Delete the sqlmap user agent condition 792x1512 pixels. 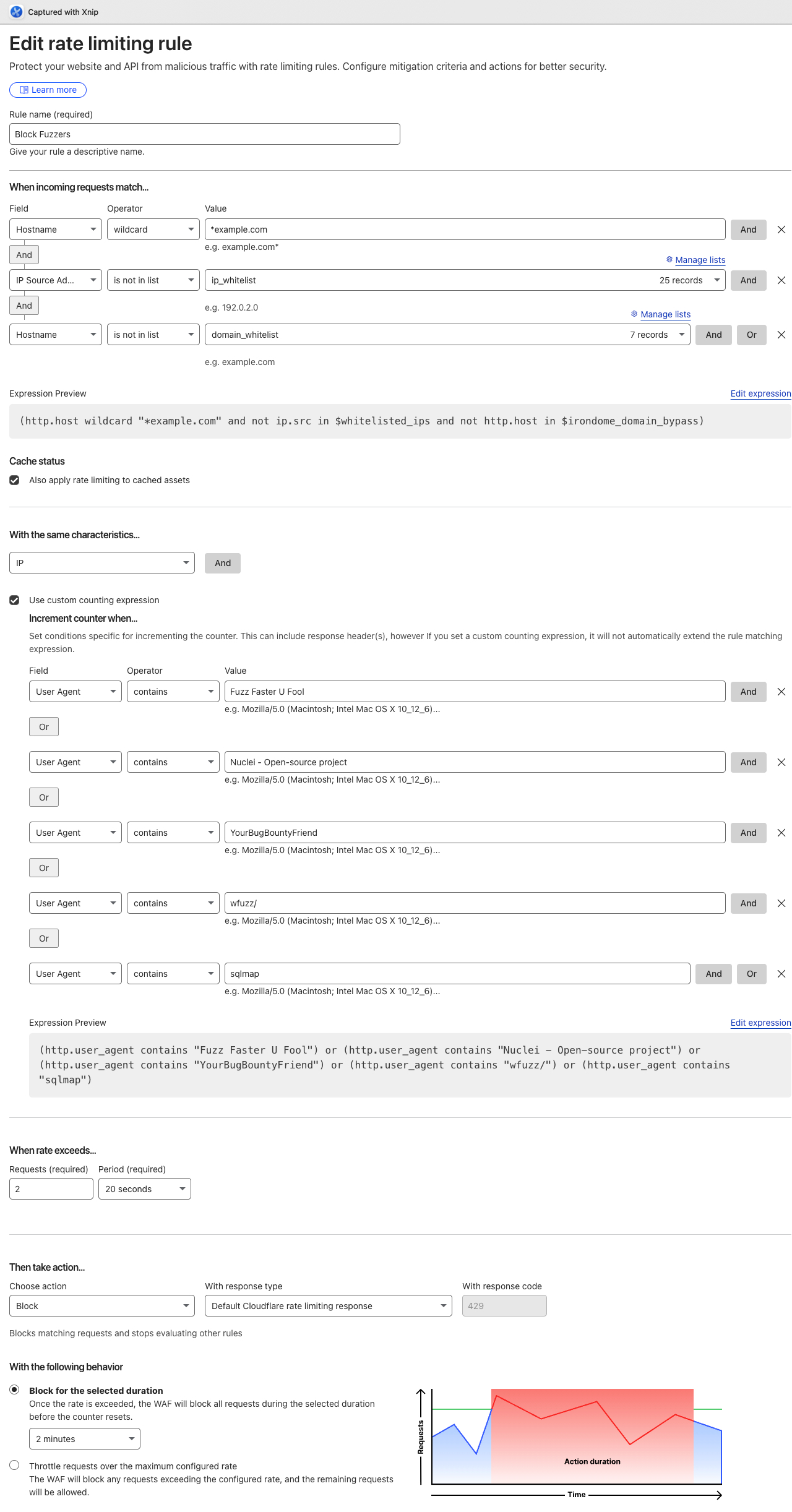pyautogui.click(x=781, y=974)
